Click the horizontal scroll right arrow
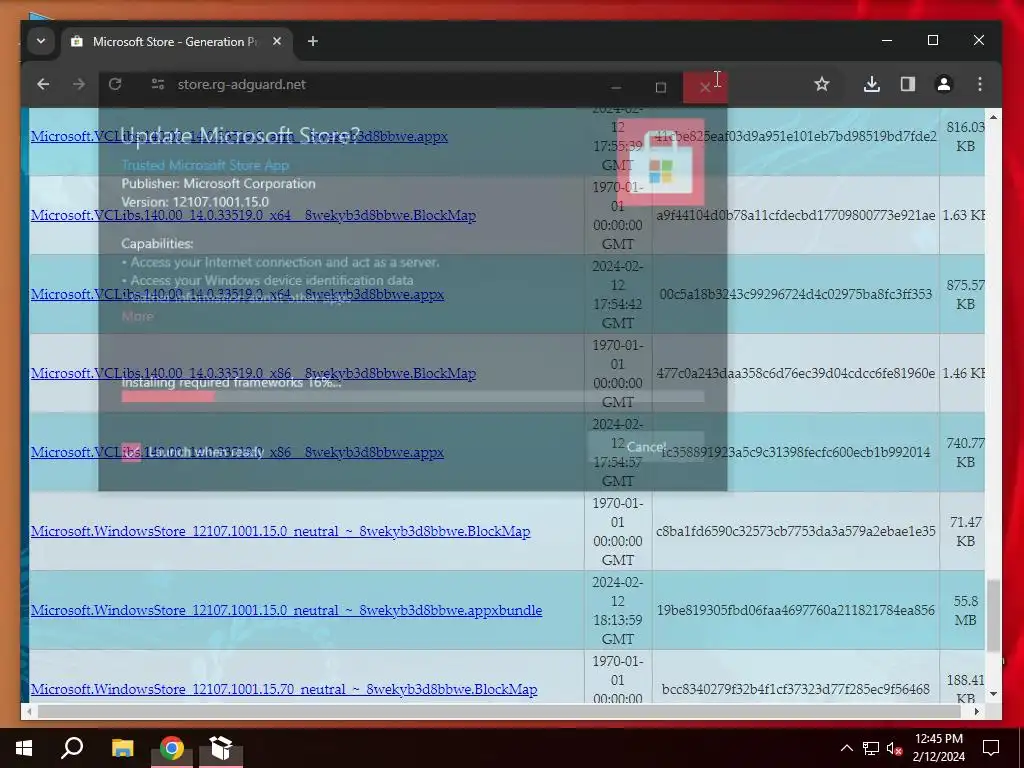Screen dimensions: 1024x768 (x=976, y=711)
